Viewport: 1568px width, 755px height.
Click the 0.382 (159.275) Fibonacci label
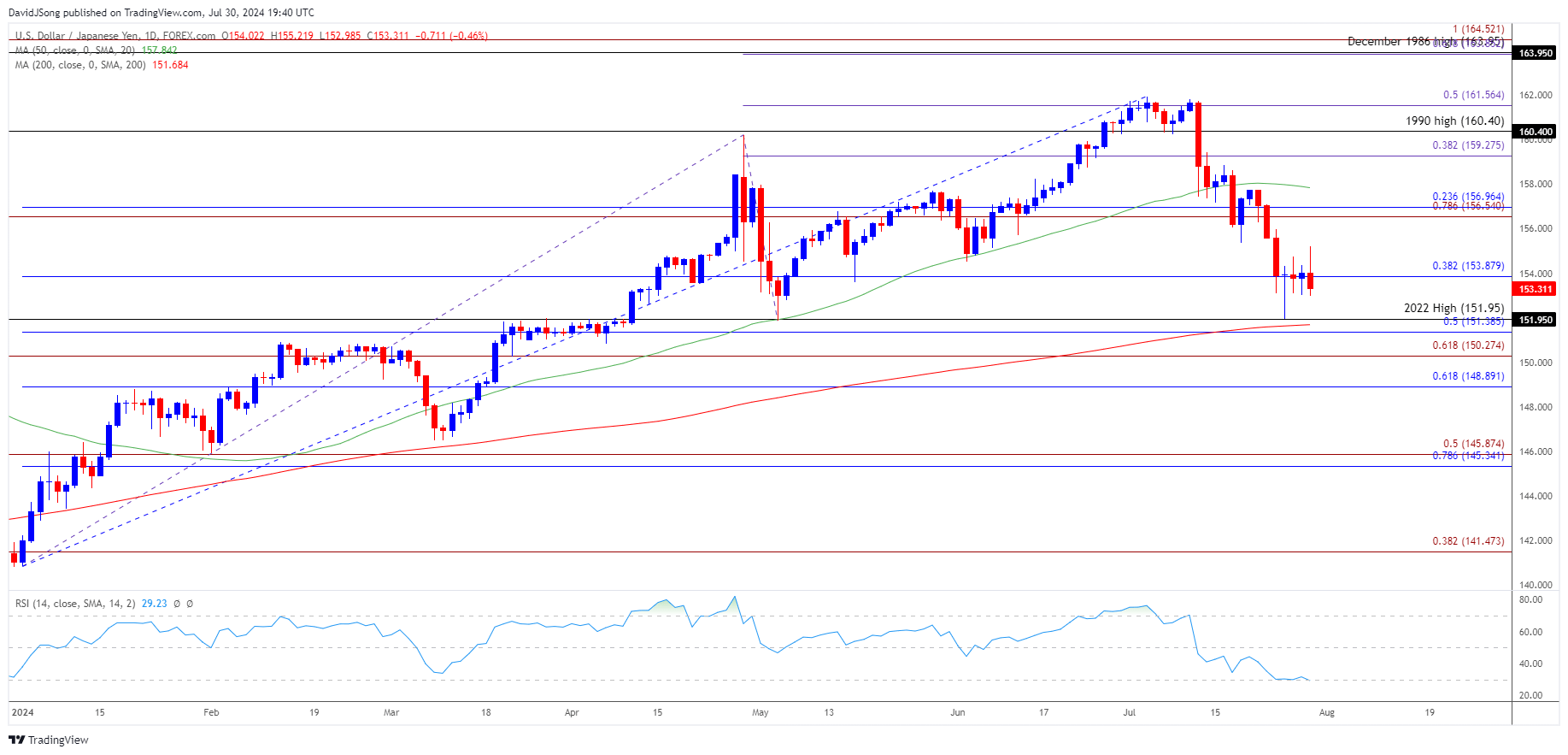click(1468, 145)
